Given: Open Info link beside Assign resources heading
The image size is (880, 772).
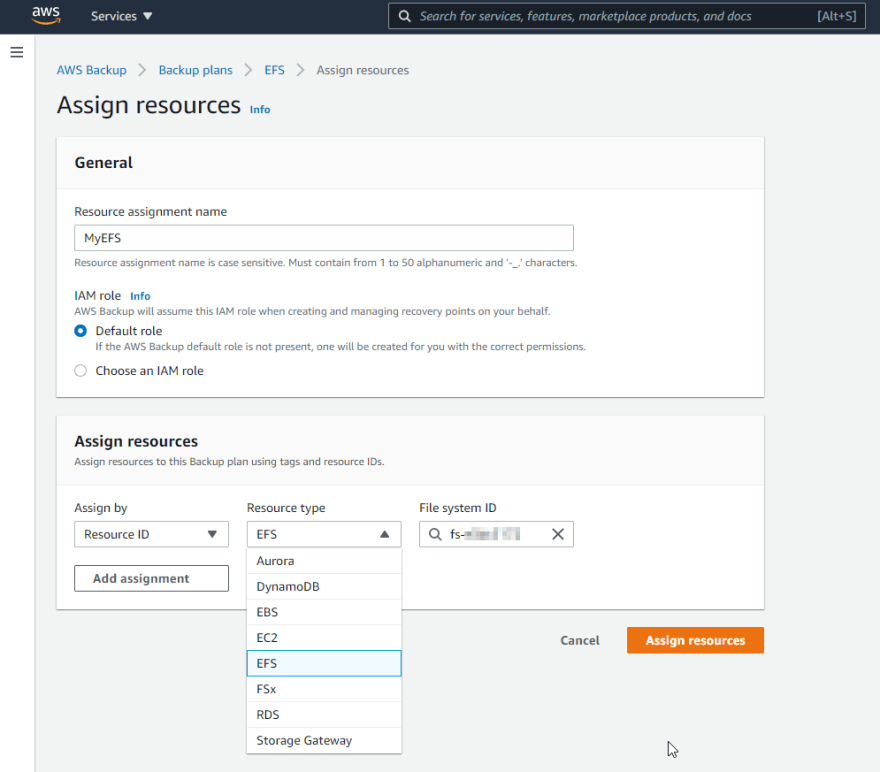Looking at the screenshot, I should click(x=260, y=109).
